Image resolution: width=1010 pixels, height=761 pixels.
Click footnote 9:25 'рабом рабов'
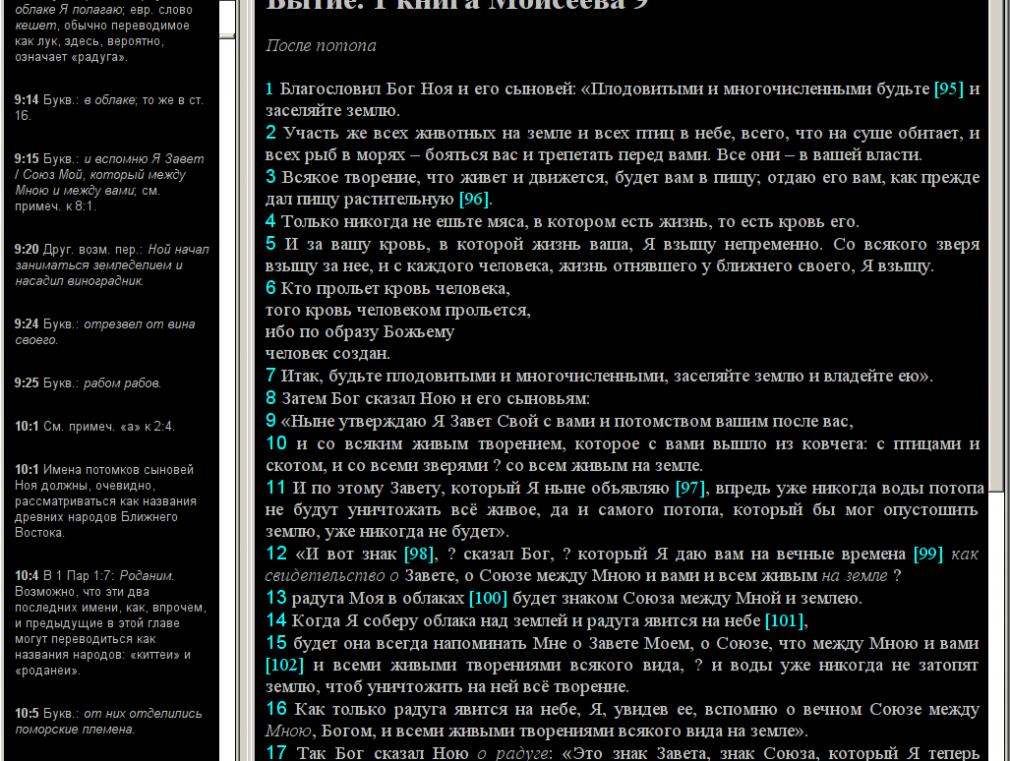(88, 383)
